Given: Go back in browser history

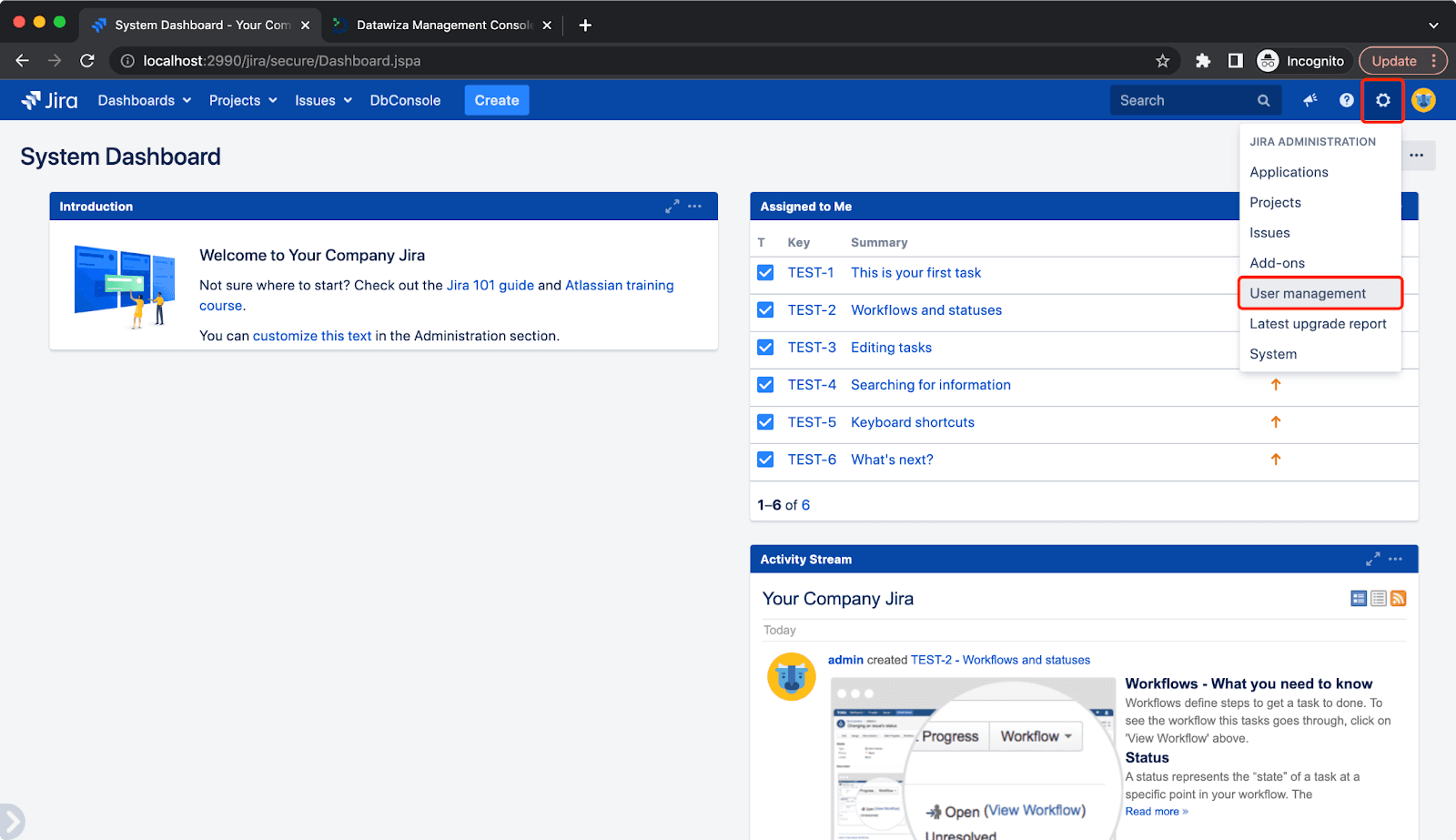Looking at the screenshot, I should pyautogui.click(x=23, y=61).
